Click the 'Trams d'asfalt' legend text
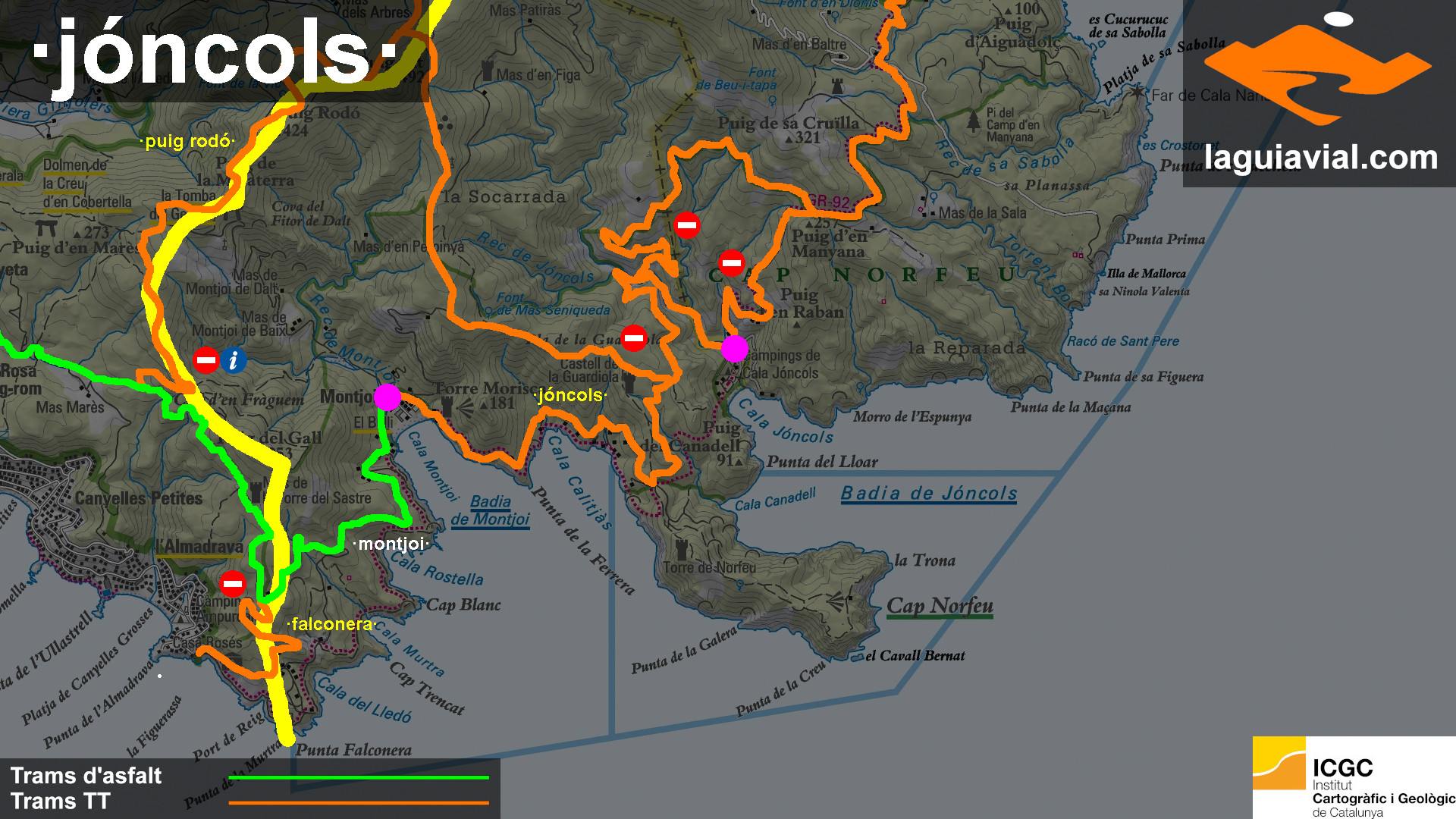This screenshot has width=1456, height=819. (x=86, y=776)
